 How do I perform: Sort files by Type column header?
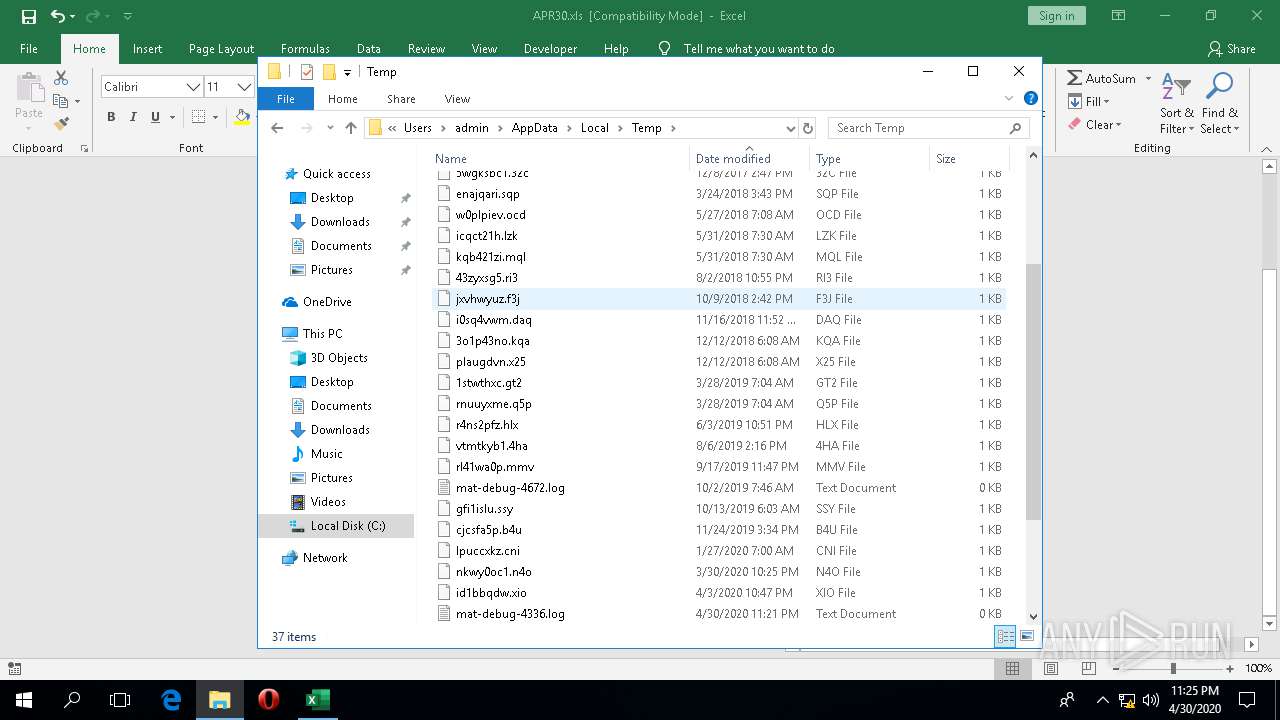coord(869,158)
